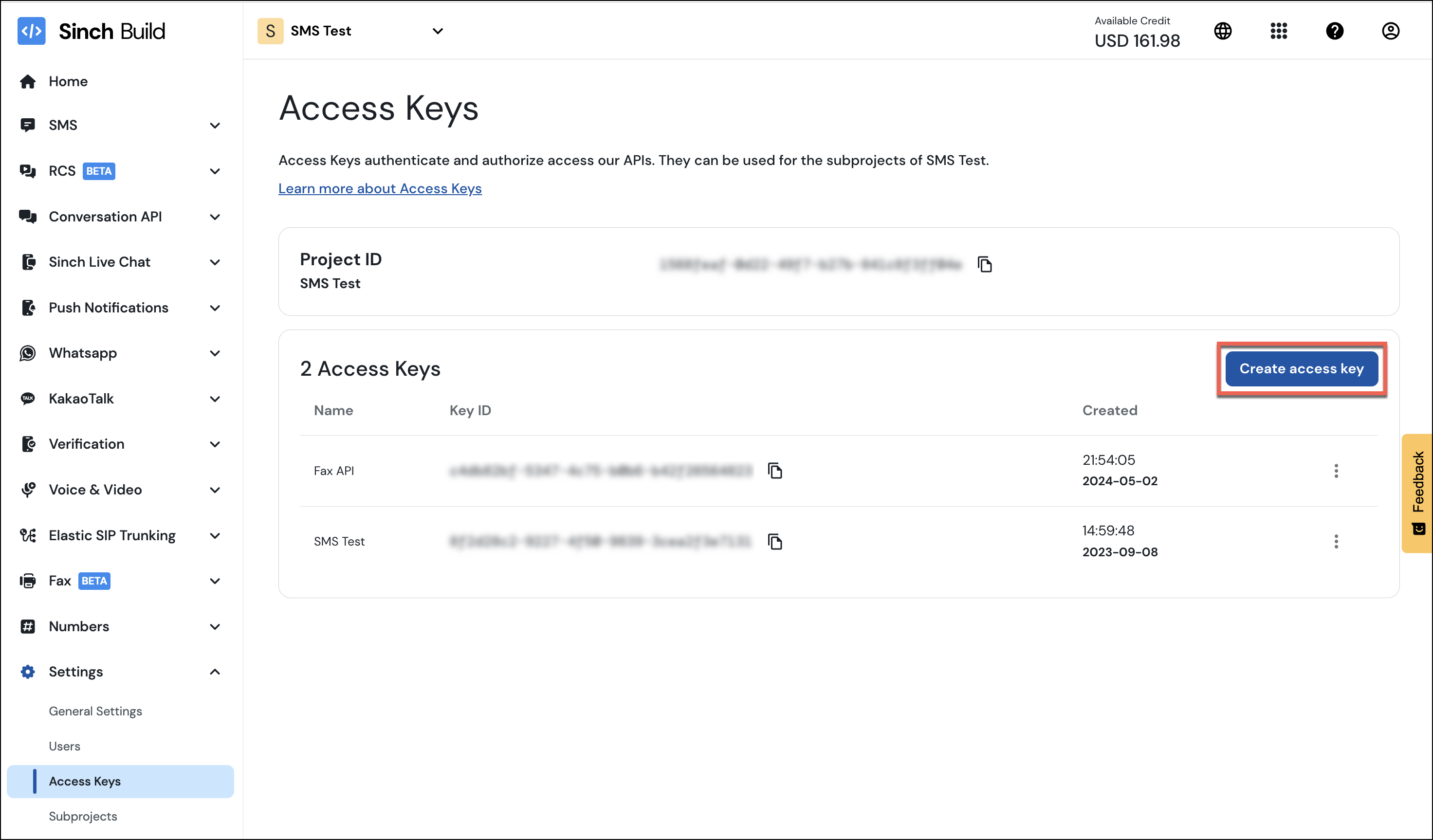The height and width of the screenshot is (840, 1433).
Task: Click the help question mark icon
Action: pyautogui.click(x=1335, y=31)
